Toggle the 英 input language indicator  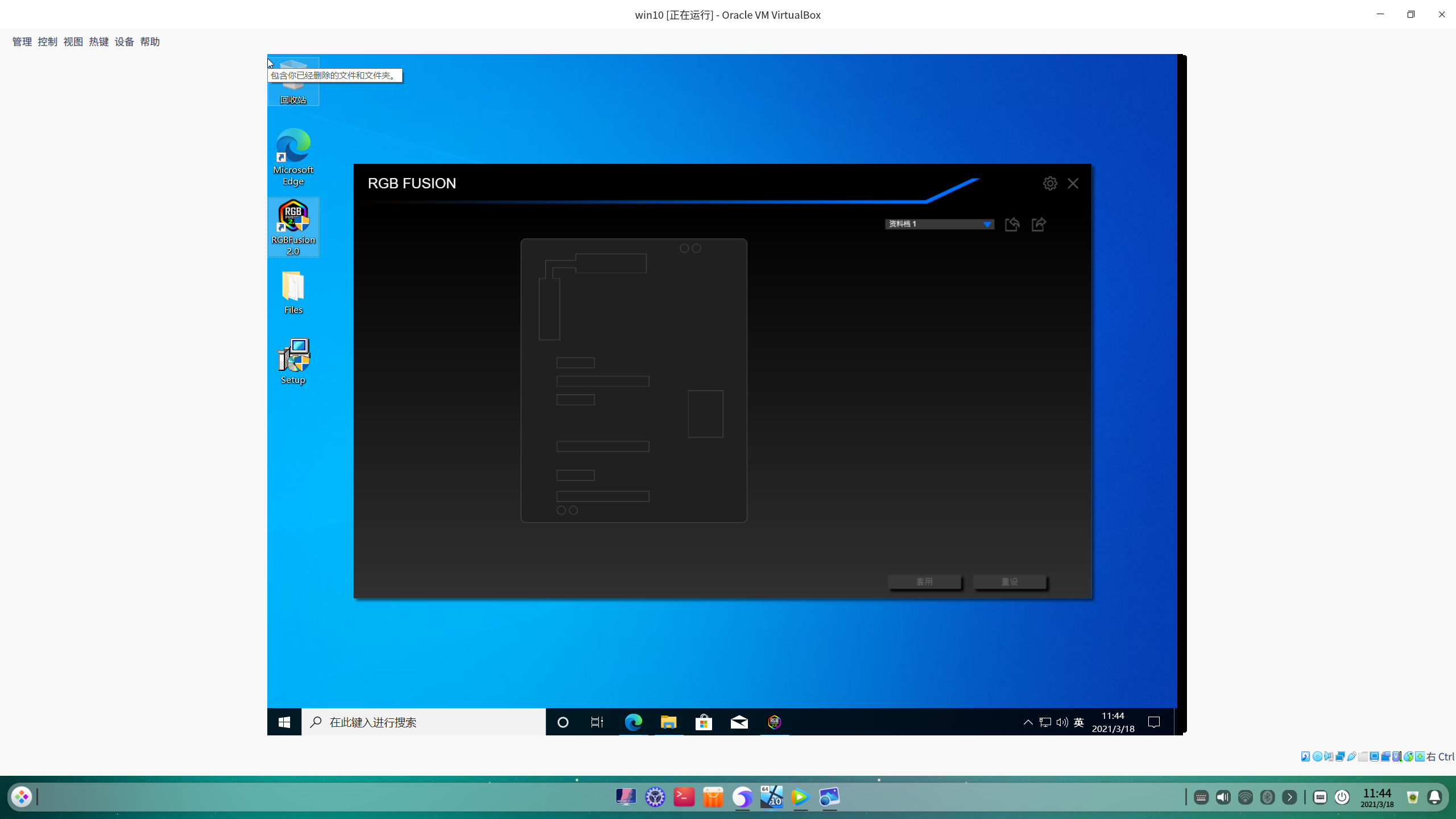[1078, 722]
